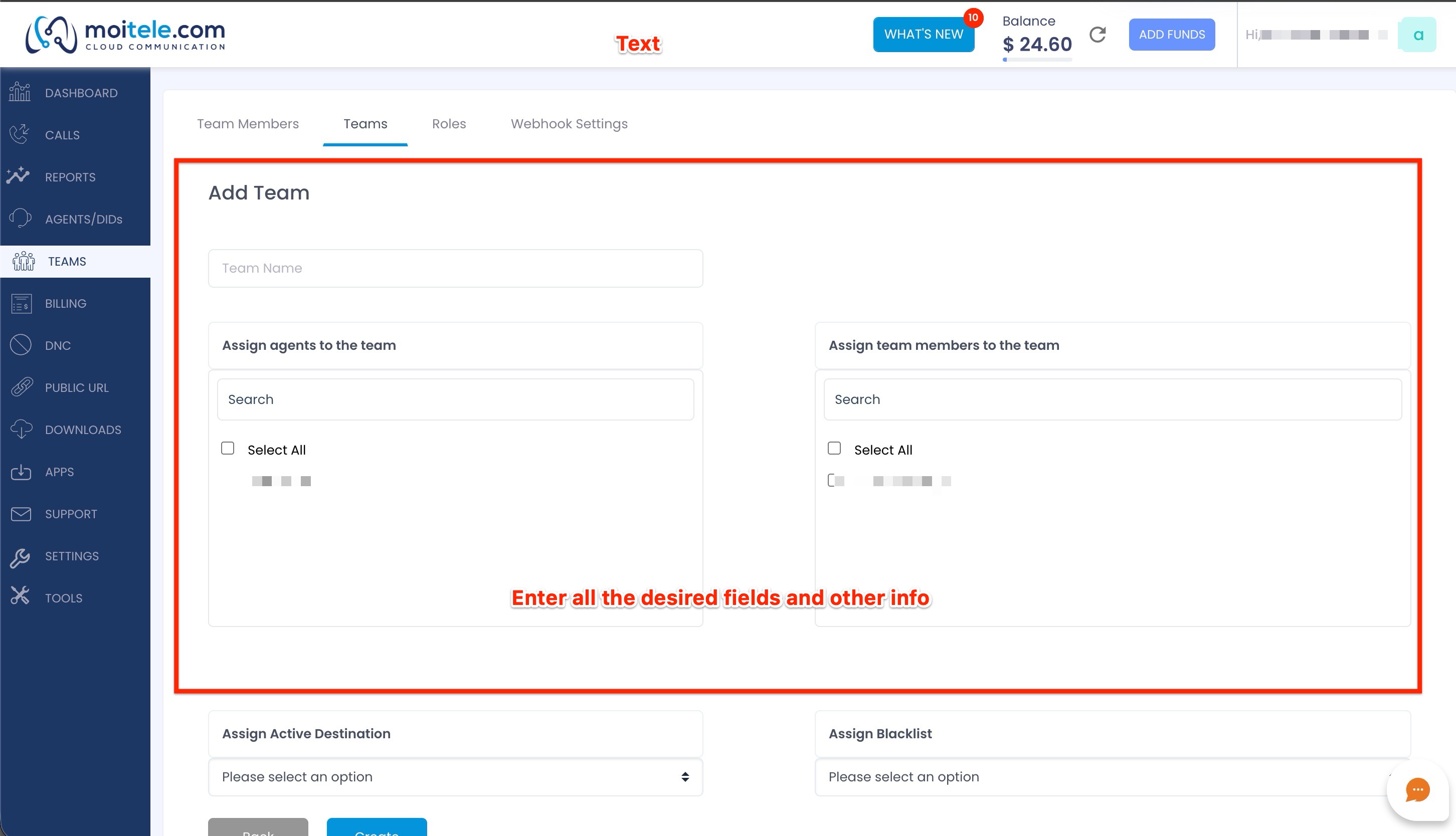
Task: Click the ADD FUNDS button
Action: [x=1172, y=35]
